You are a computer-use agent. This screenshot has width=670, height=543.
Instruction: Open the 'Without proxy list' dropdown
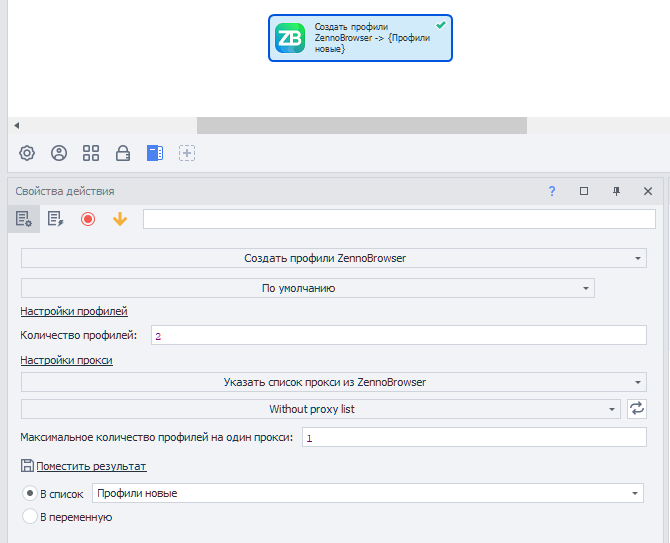tap(321, 409)
